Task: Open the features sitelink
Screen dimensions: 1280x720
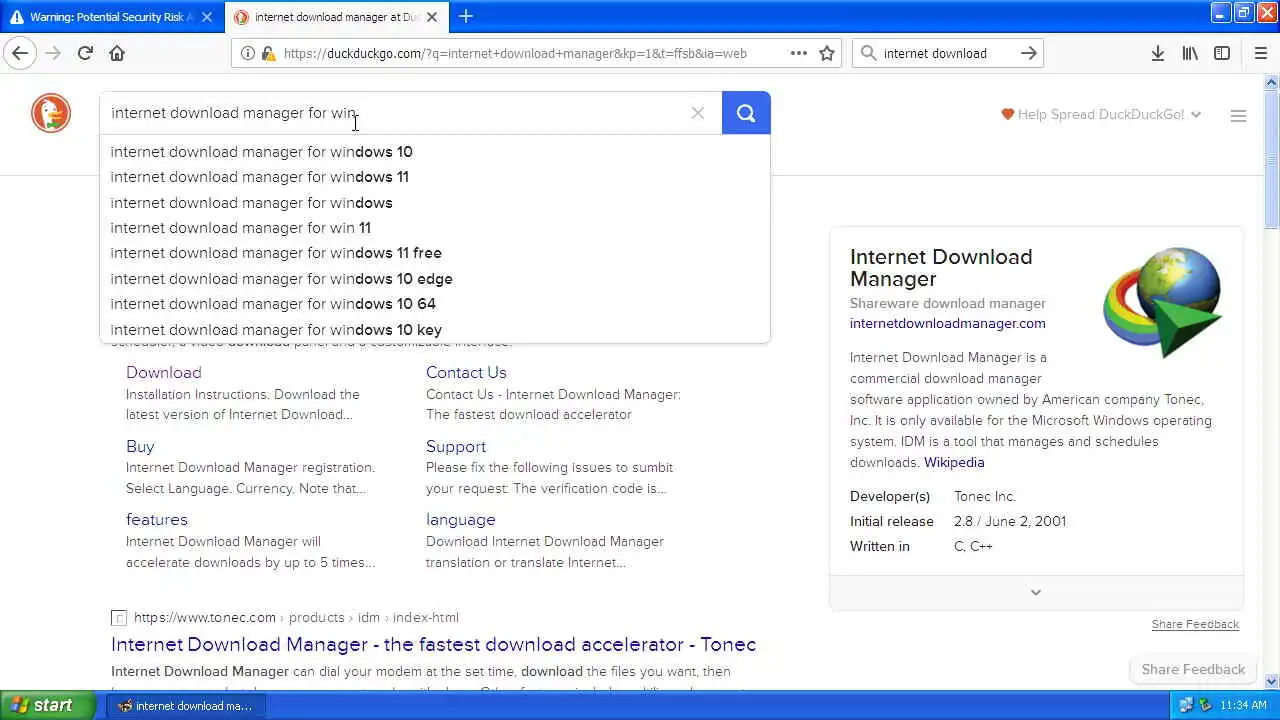Action: click(157, 519)
